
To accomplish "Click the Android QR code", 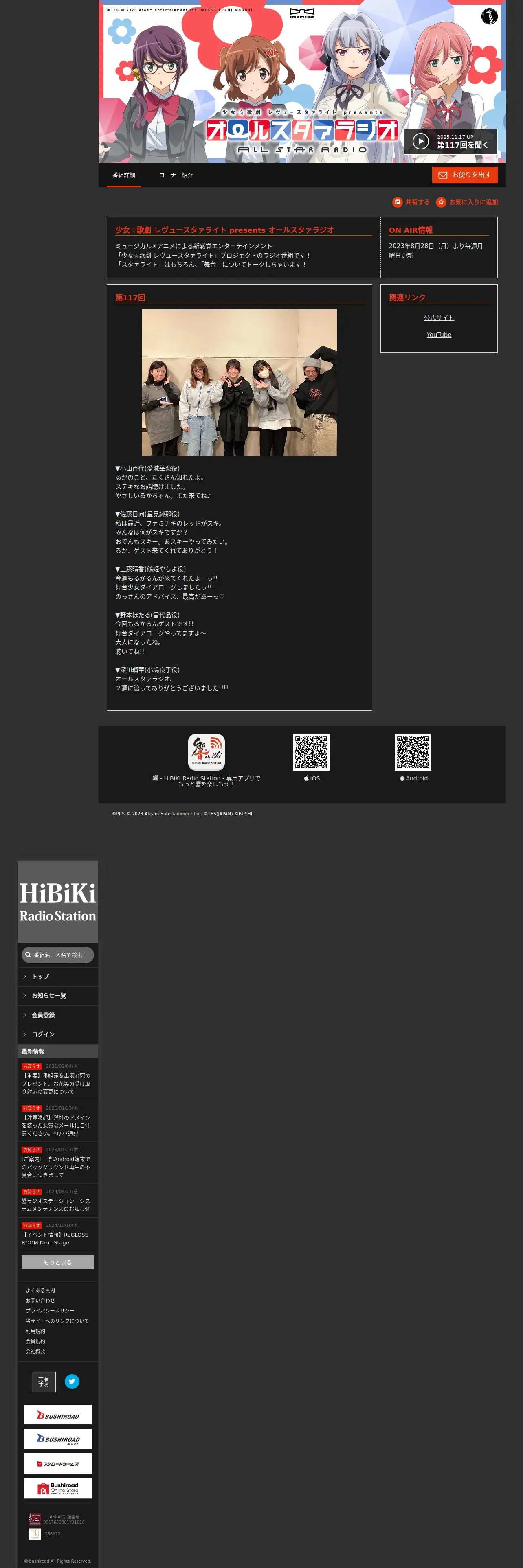I will pos(413,752).
